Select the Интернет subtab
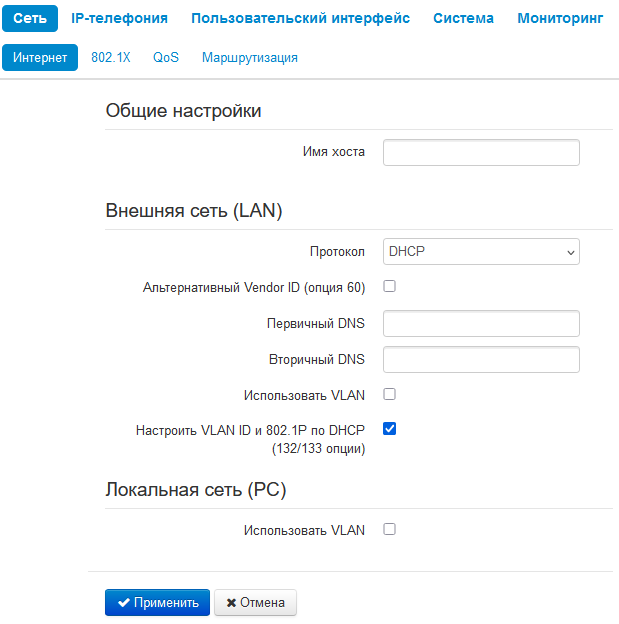 click(40, 57)
